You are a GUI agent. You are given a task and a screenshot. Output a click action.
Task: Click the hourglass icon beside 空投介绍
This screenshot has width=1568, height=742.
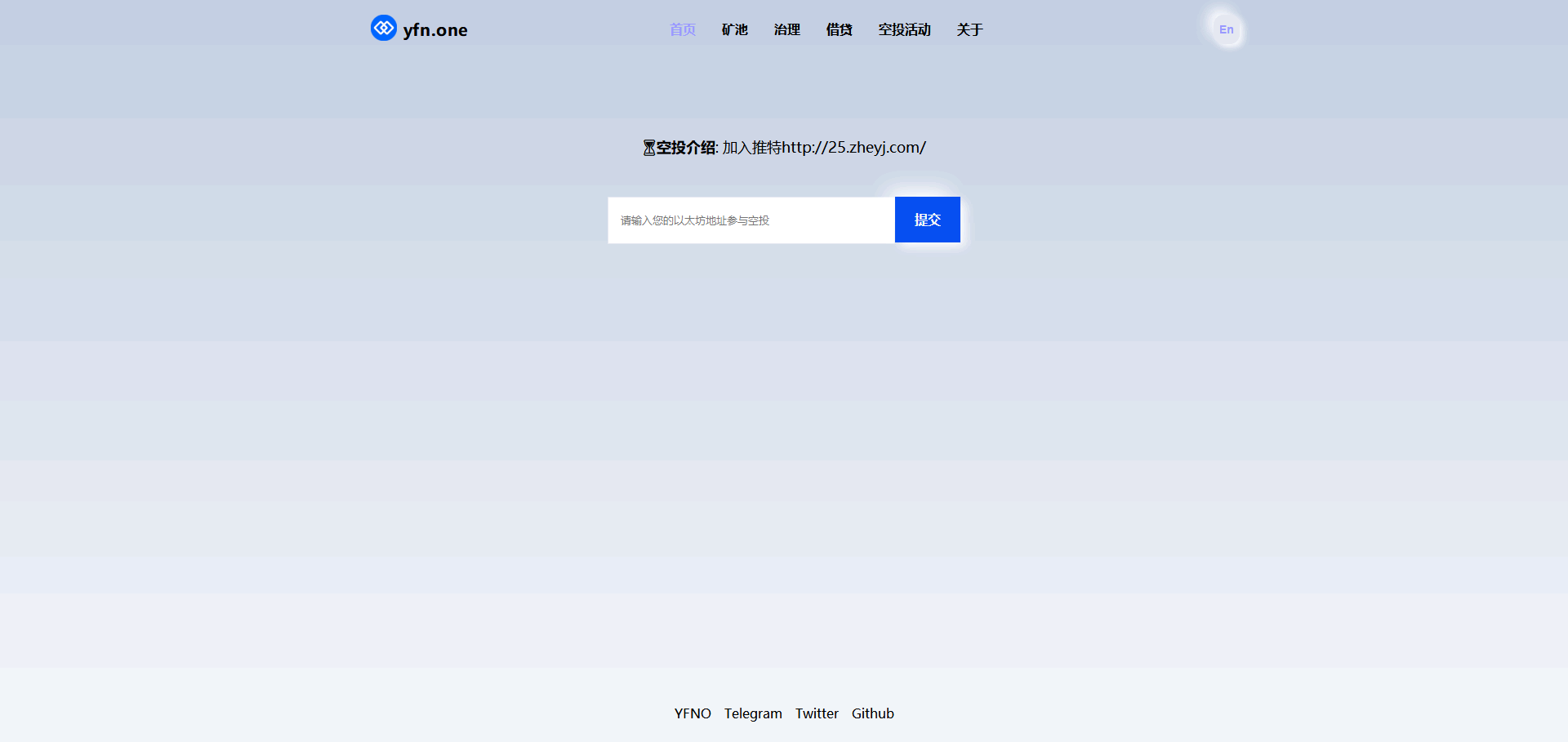pyautogui.click(x=648, y=148)
